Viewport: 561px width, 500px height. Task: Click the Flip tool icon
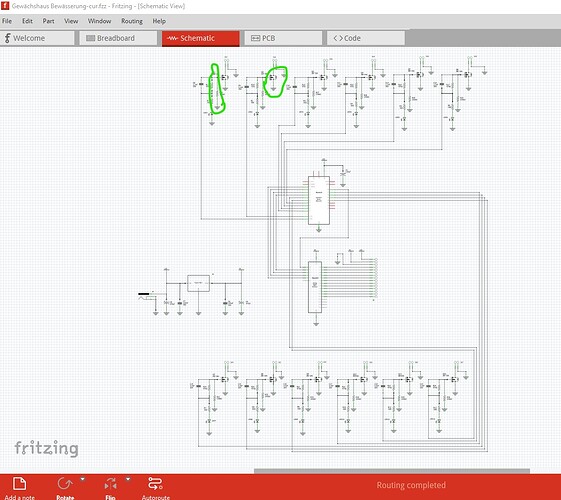point(111,484)
